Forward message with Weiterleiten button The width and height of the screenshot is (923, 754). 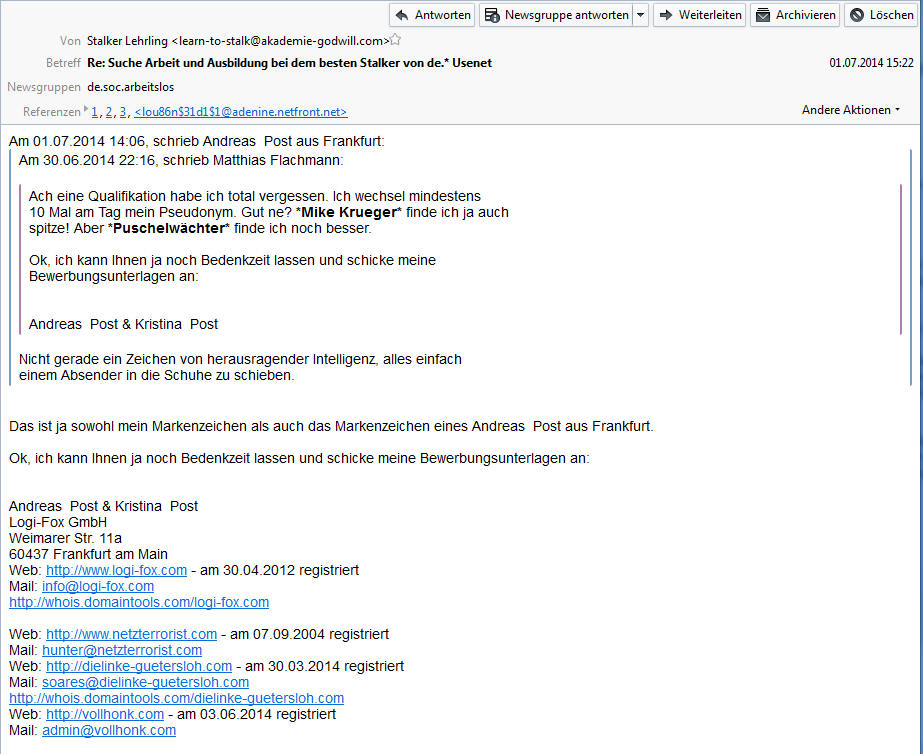pos(699,15)
